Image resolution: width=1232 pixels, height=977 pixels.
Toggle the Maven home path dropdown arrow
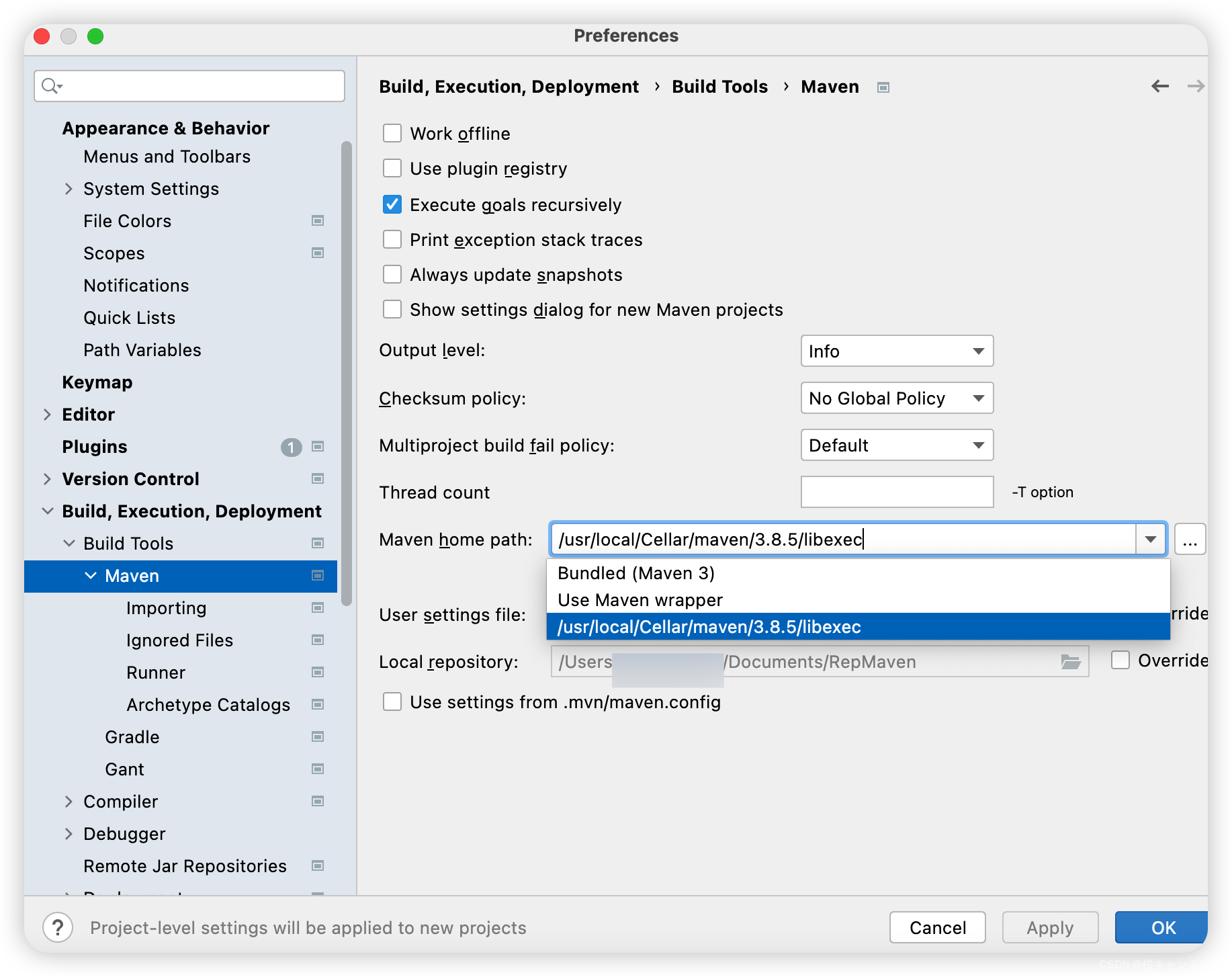click(x=1151, y=539)
